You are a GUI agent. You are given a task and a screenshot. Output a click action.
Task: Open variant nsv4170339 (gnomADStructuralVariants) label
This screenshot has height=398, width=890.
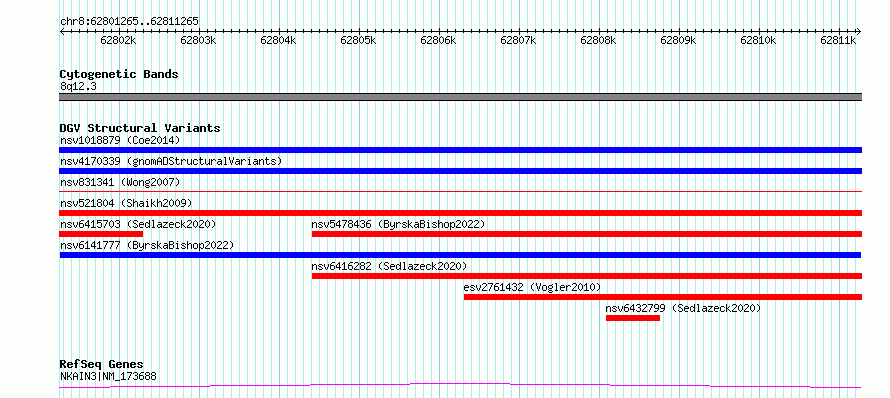(171, 161)
